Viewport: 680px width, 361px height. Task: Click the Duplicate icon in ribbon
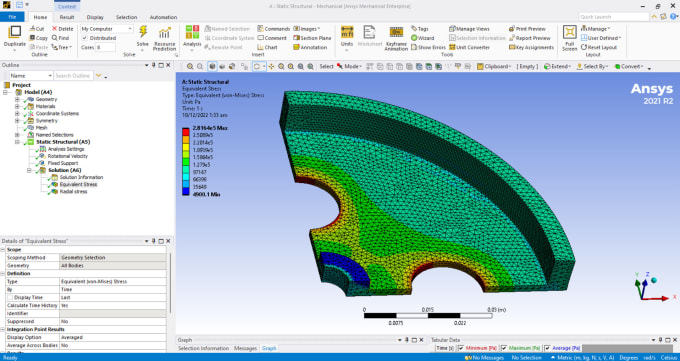(15, 32)
